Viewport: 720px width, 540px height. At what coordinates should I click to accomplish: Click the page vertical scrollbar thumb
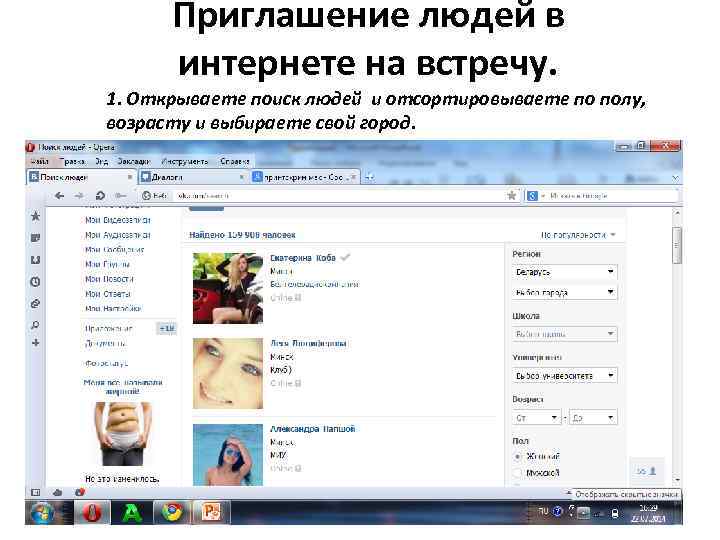(x=676, y=245)
